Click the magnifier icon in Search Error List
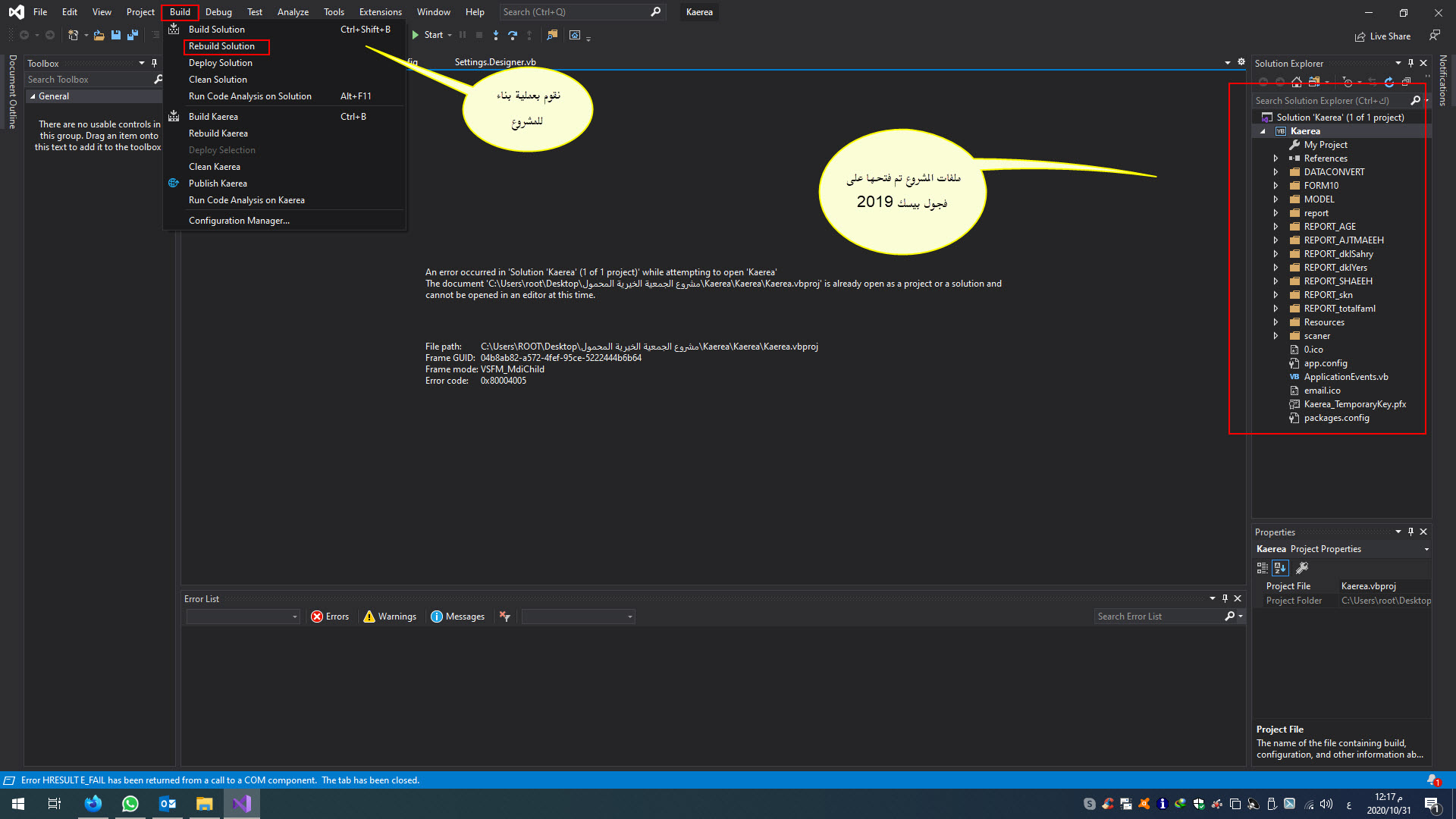 [x=1229, y=617]
